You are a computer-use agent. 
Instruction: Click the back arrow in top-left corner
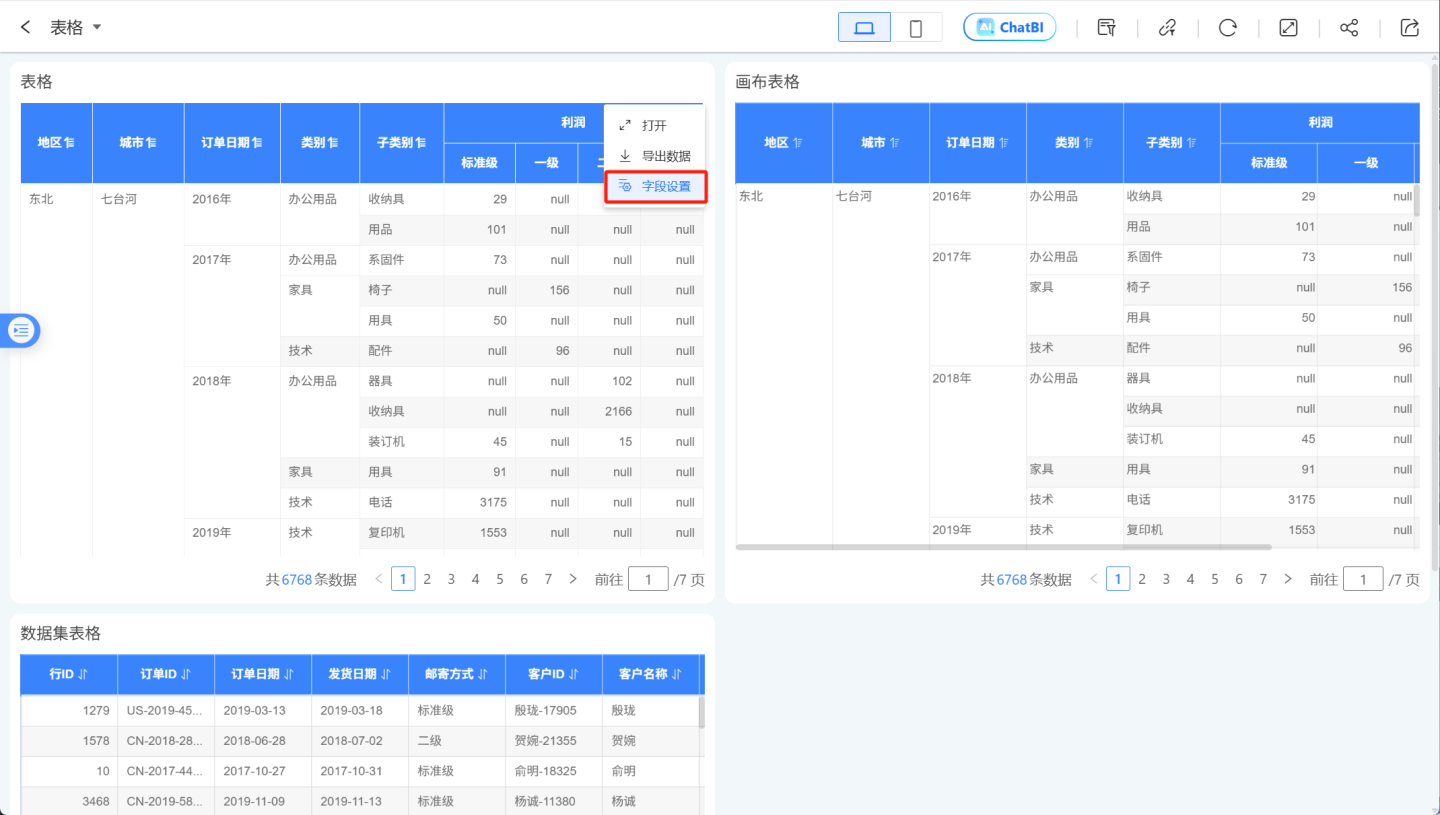point(26,28)
